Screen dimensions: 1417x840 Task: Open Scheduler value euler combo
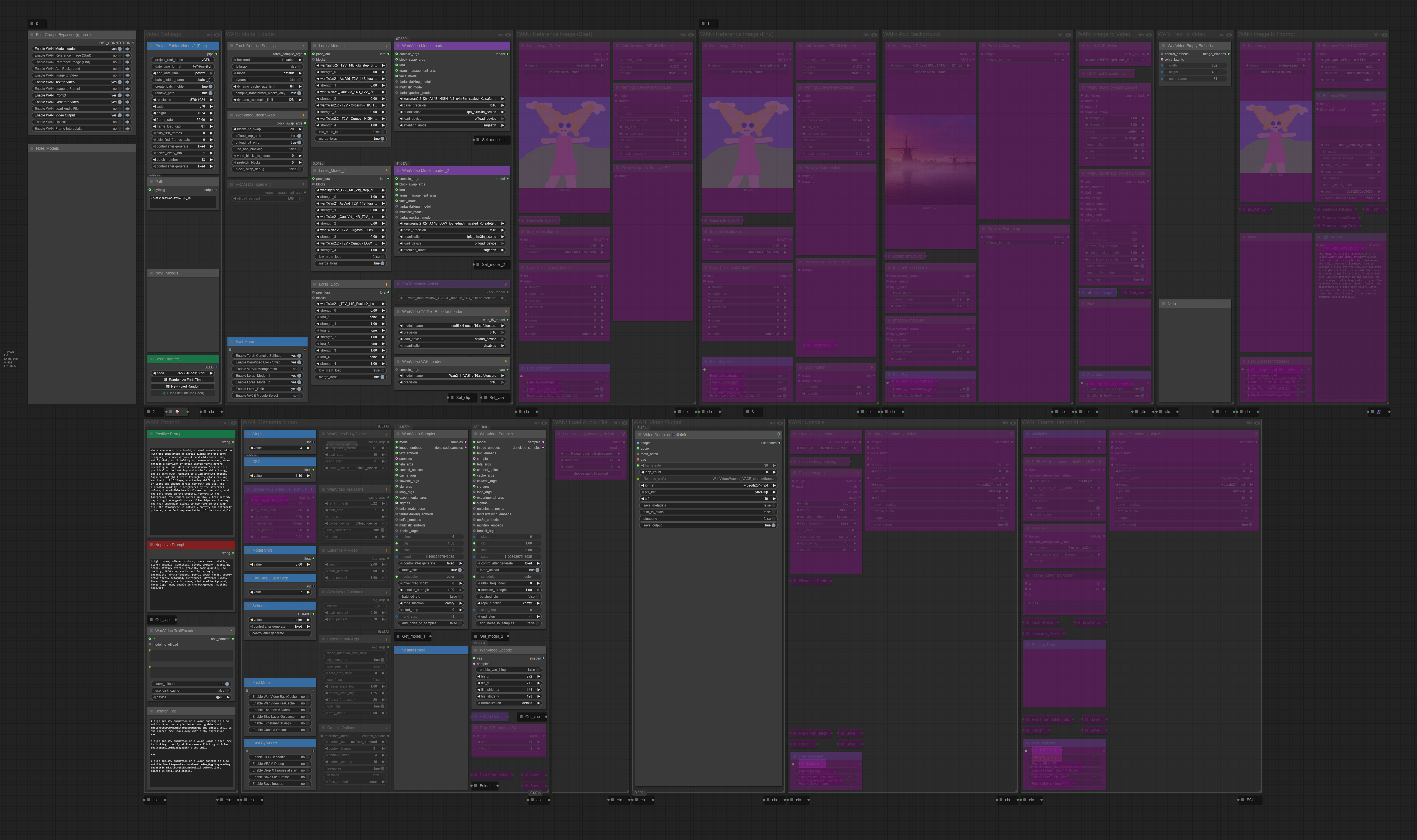click(x=280, y=620)
